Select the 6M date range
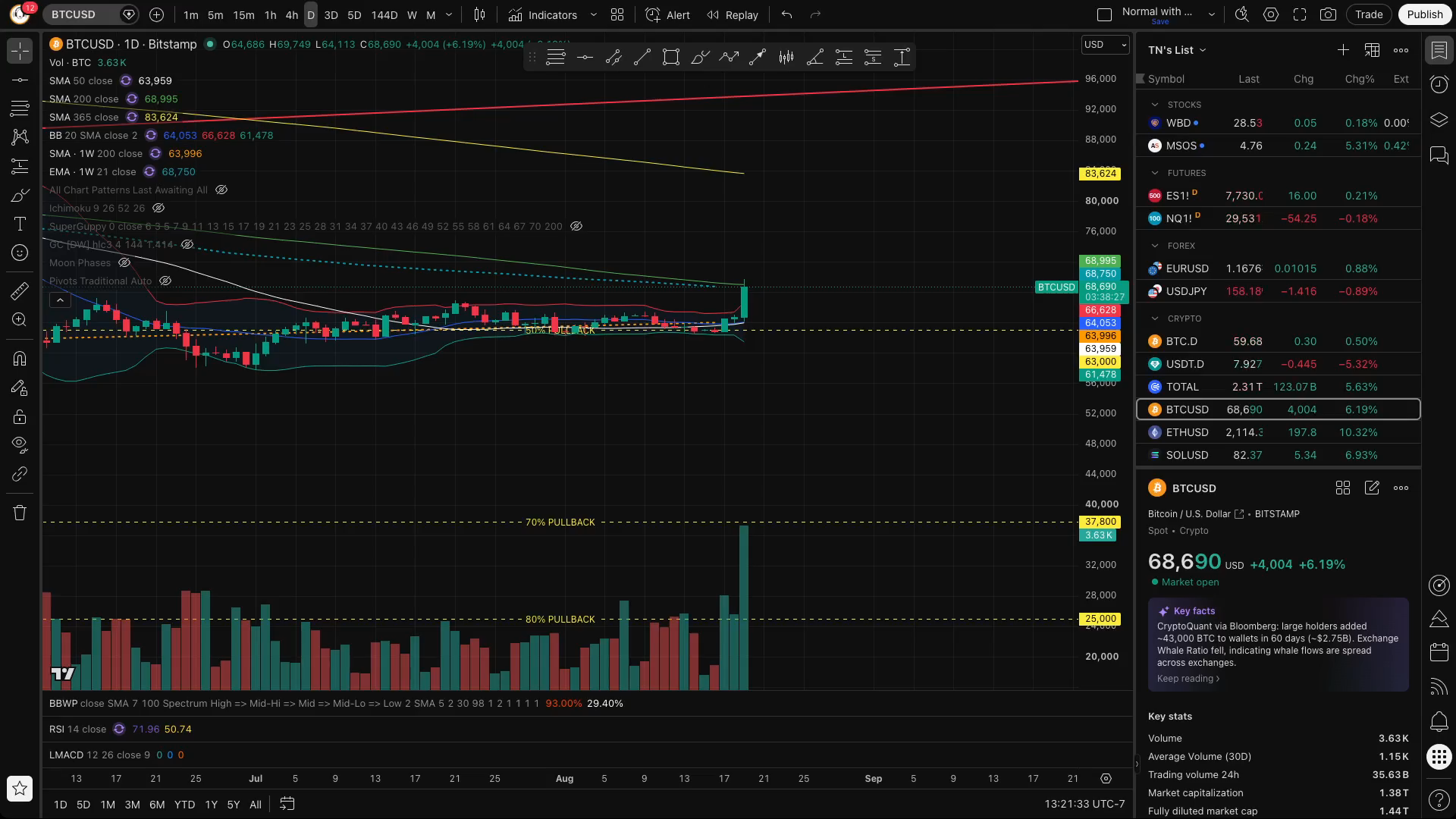 click(x=157, y=805)
